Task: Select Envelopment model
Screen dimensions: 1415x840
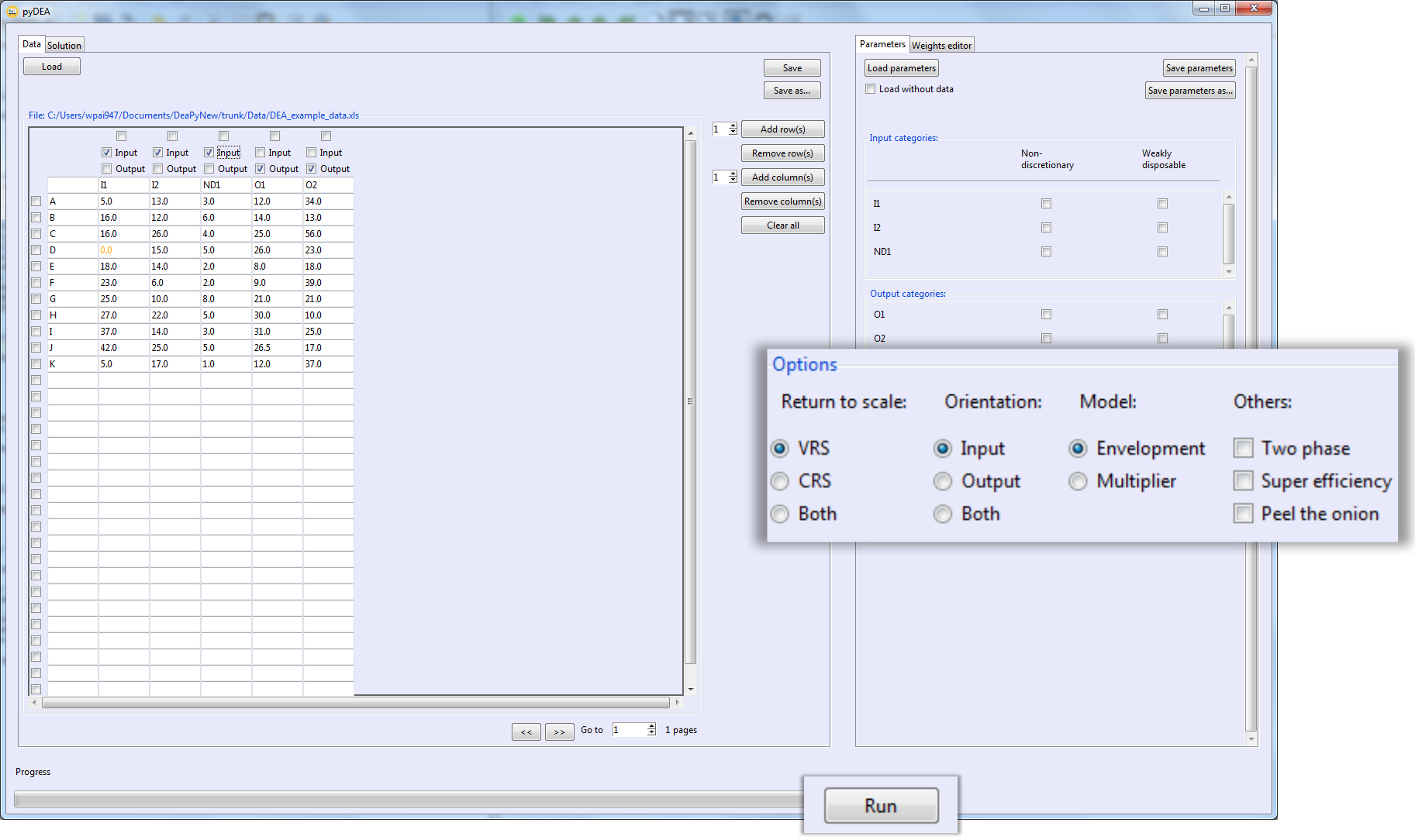Action: click(1078, 449)
